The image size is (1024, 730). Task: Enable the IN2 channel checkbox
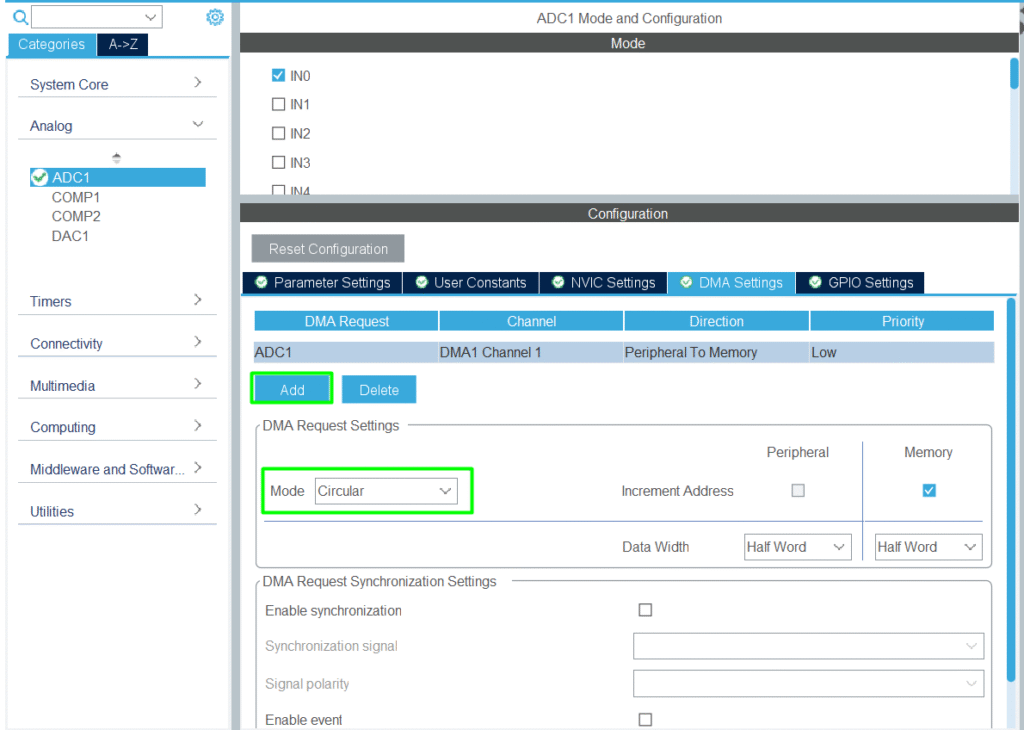279,133
